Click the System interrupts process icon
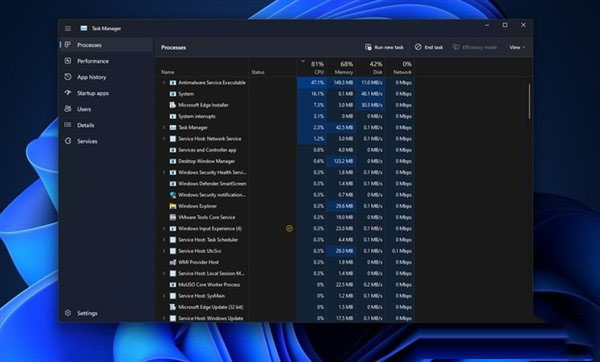The width and height of the screenshot is (600, 362). (x=173, y=116)
